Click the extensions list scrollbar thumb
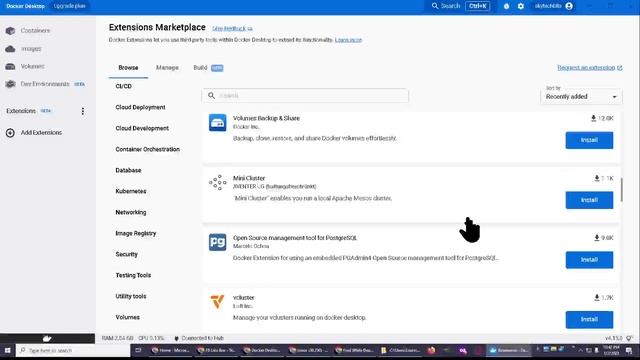640x360 pixels. click(622, 189)
